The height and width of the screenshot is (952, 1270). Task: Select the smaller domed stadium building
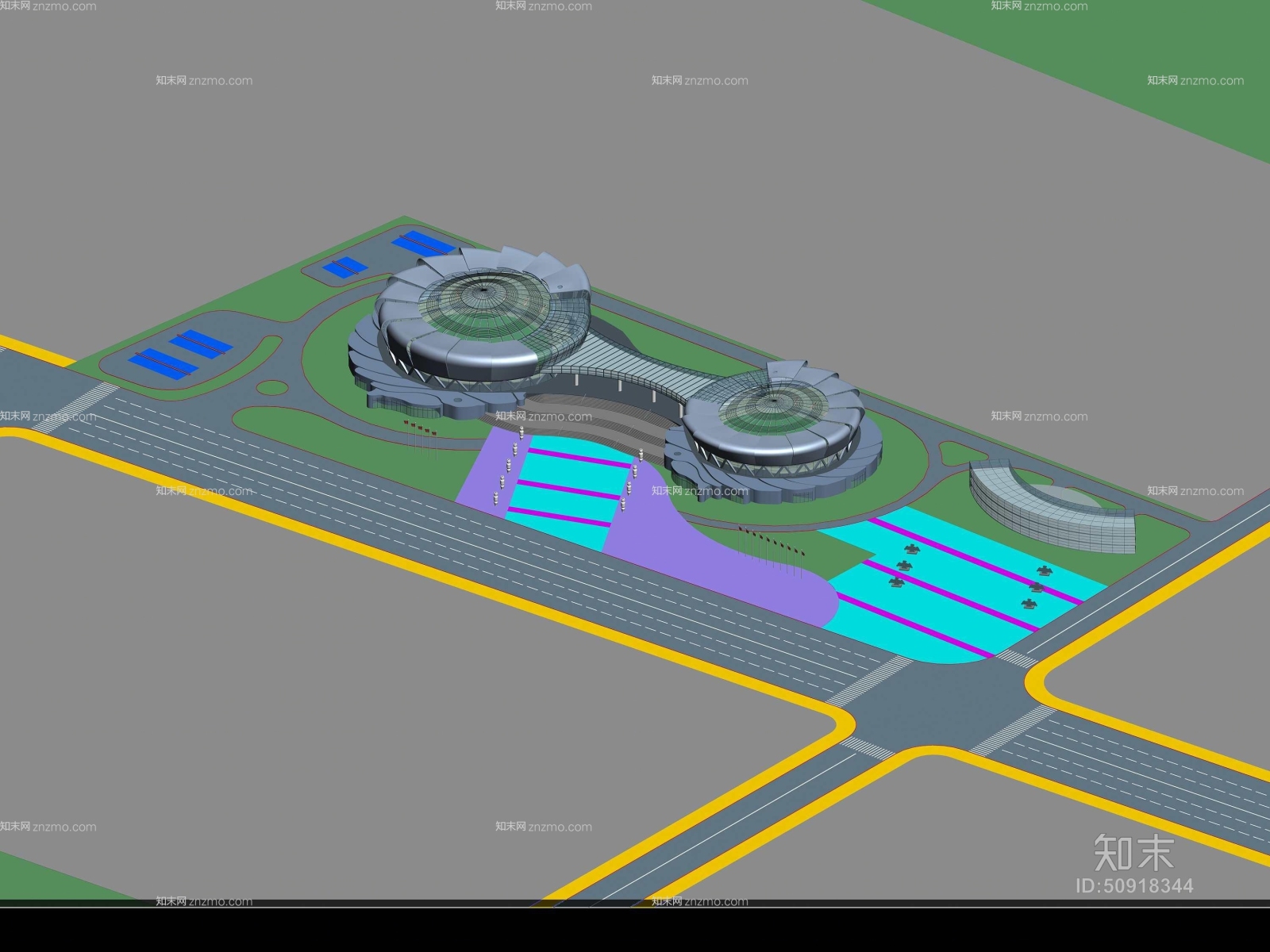coord(774,432)
